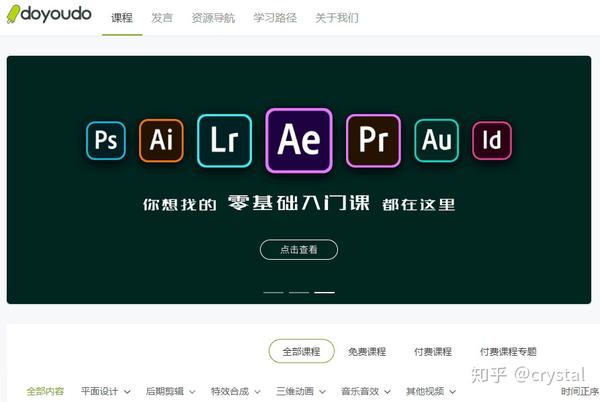Click the 点击查看 banner button
600x402 pixels.
[299, 249]
